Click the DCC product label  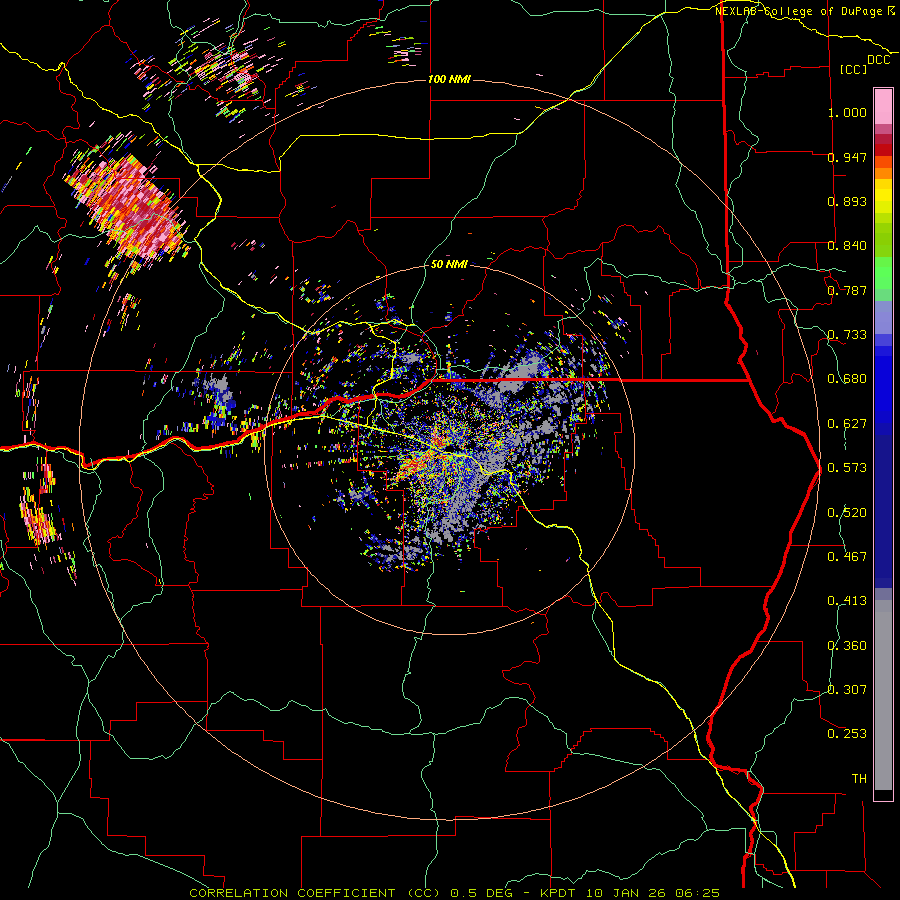879,60
